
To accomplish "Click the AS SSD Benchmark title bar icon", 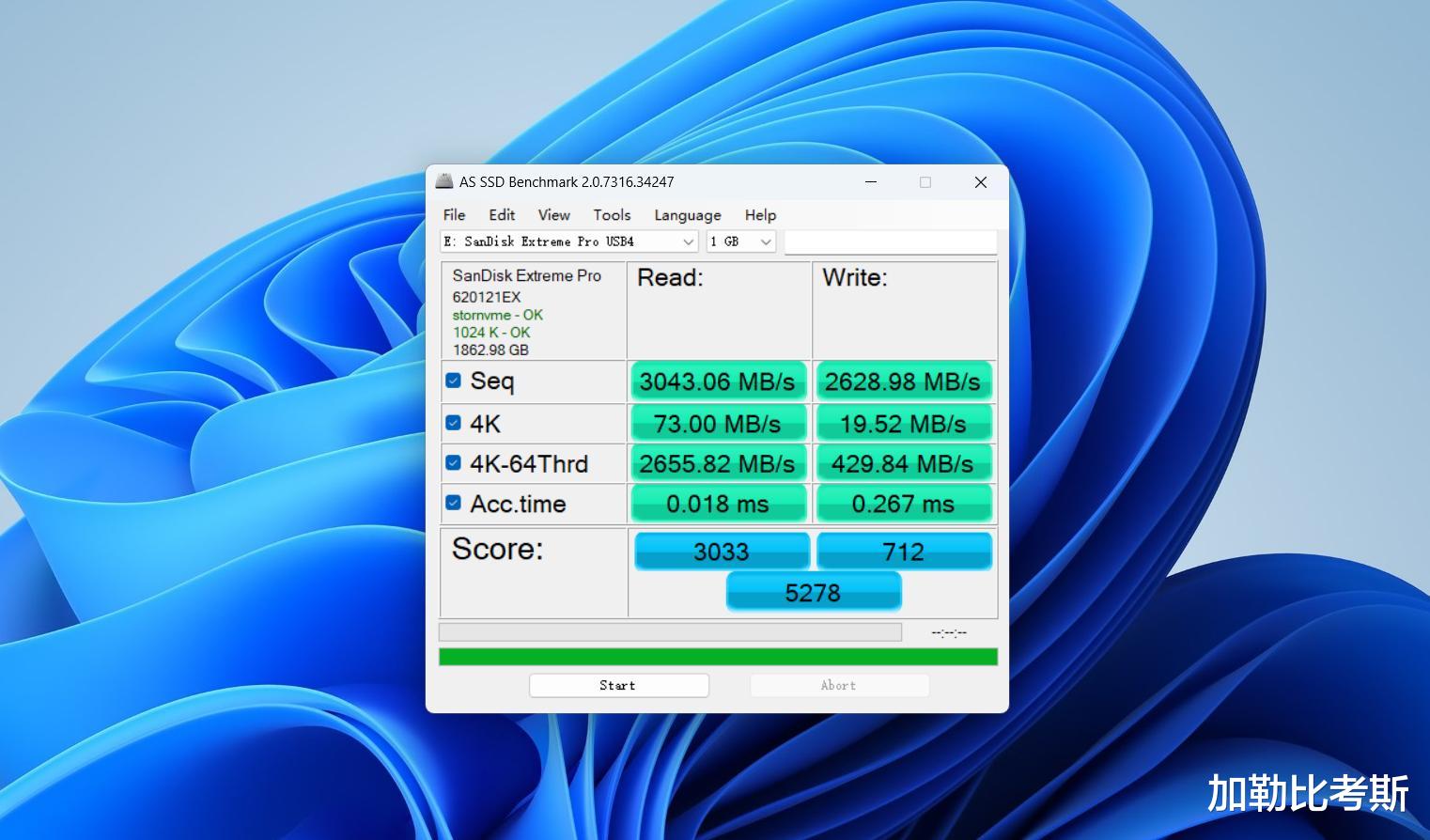I will (444, 181).
